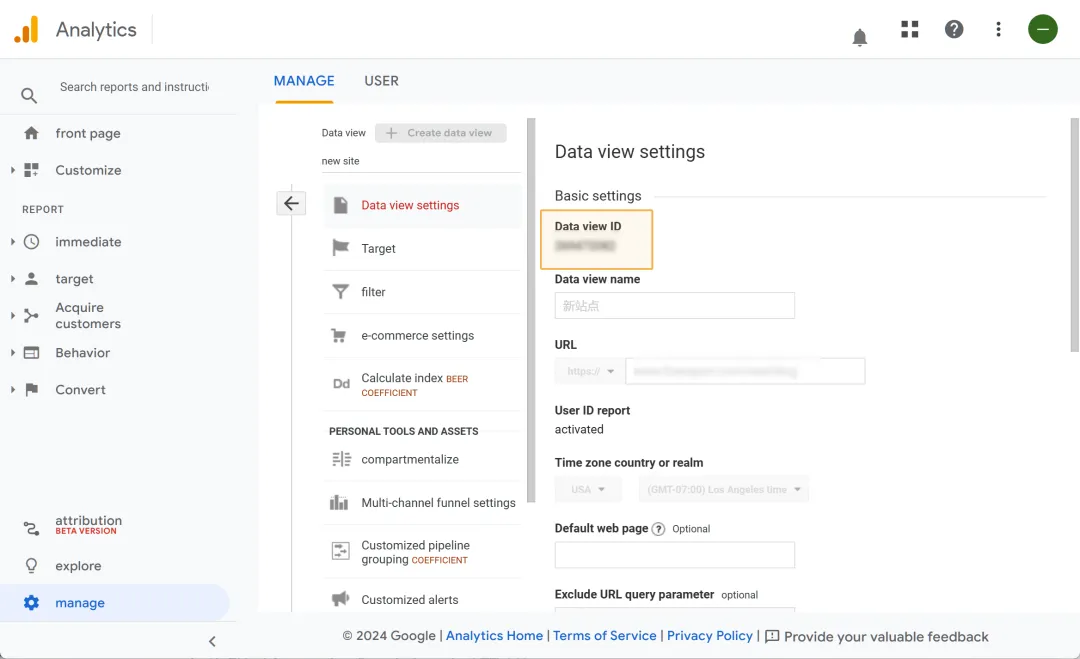1080x659 pixels.
Task: Open the manage gear in sidebar
Action: pyautogui.click(x=31, y=603)
